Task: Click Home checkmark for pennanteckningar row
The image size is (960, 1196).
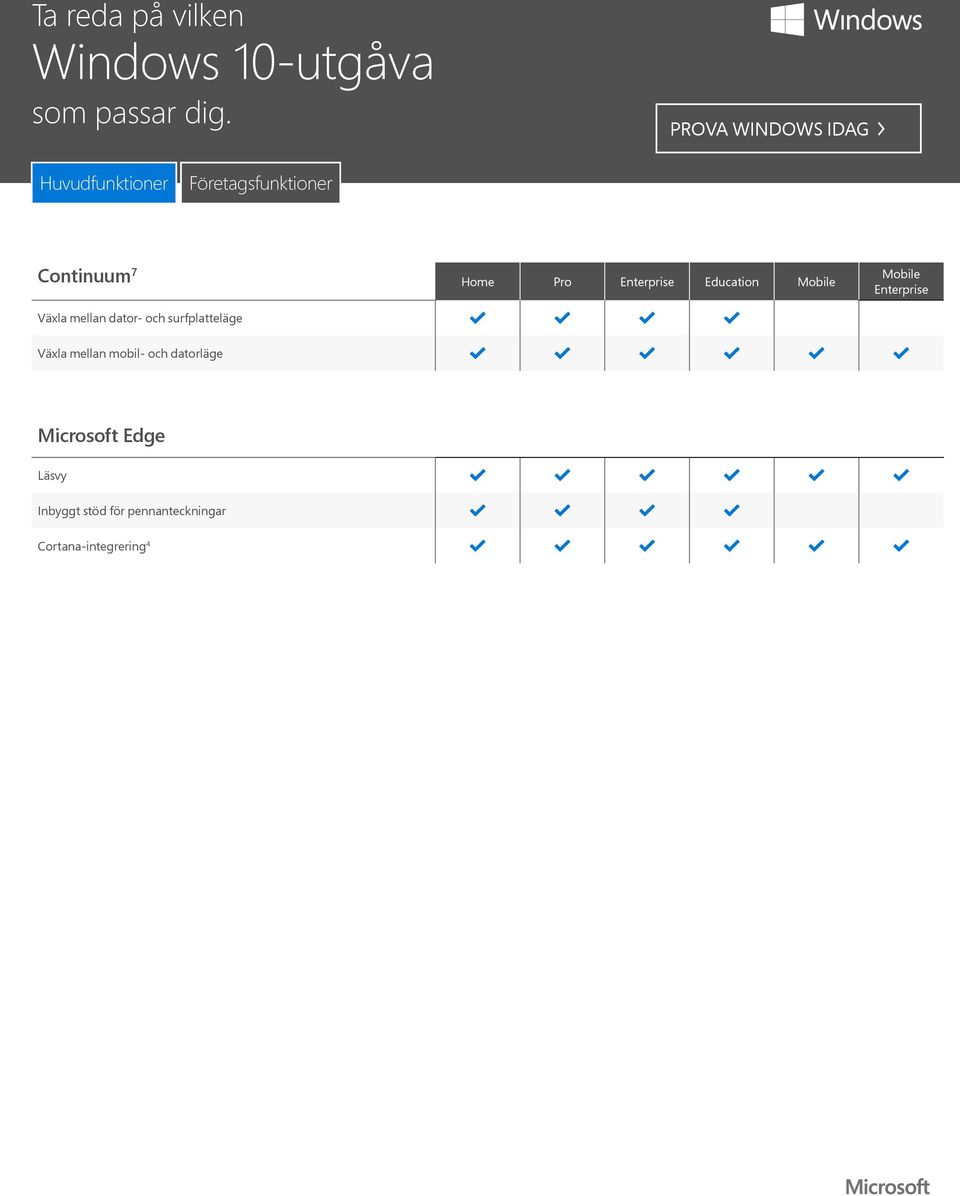Action: pyautogui.click(x=477, y=510)
